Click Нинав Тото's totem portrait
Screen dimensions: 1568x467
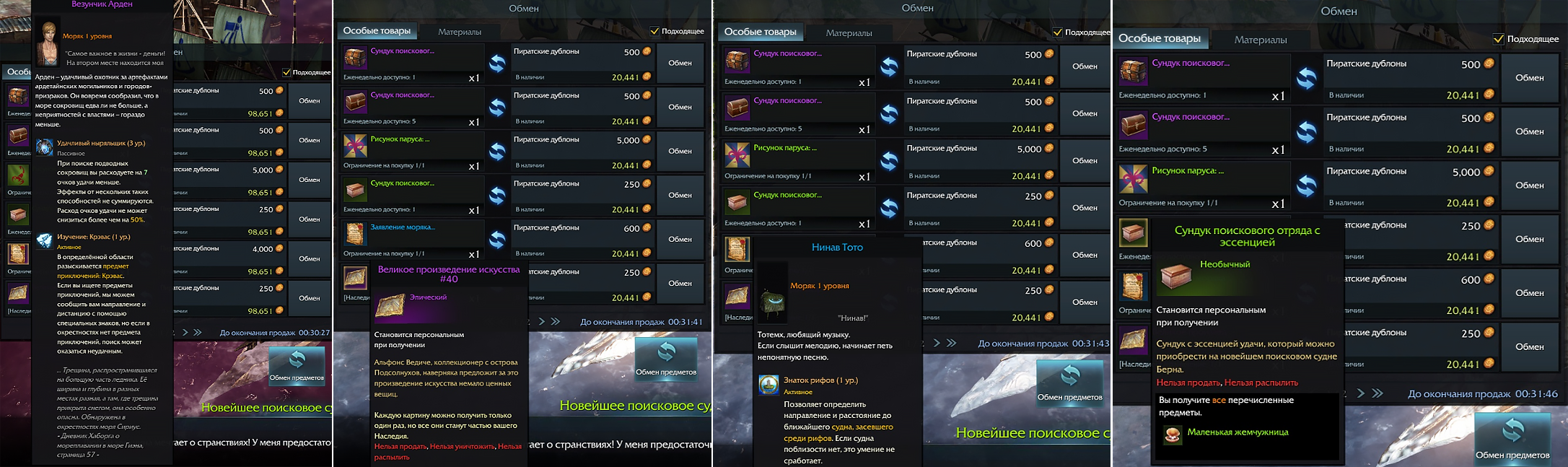coord(772,292)
